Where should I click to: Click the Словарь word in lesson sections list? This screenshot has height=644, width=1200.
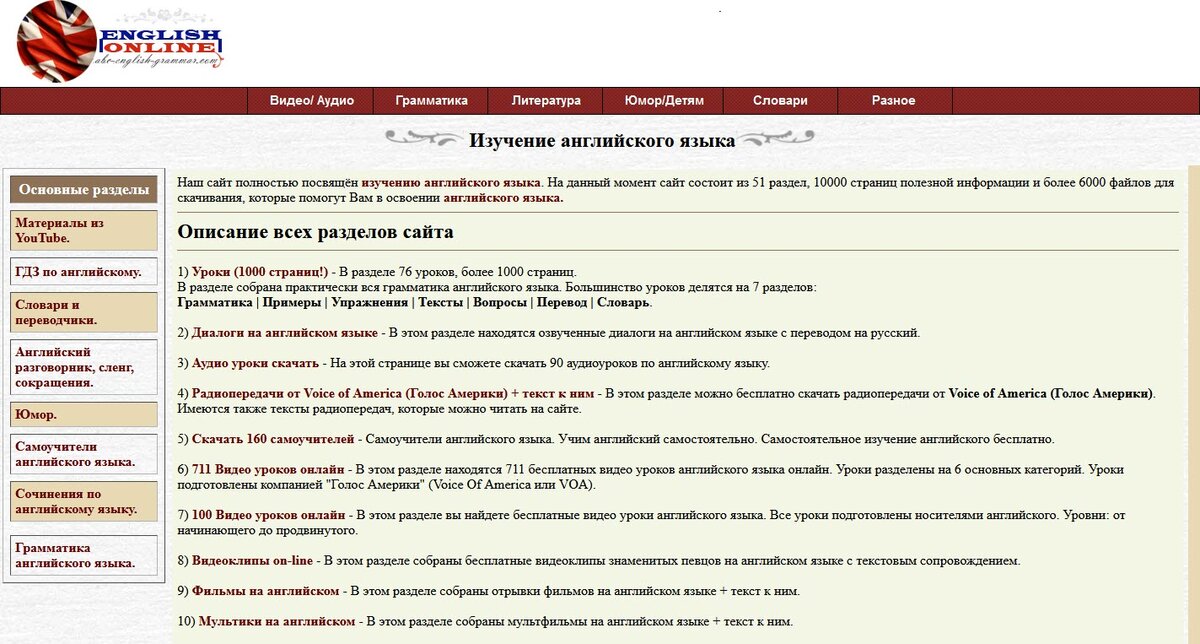pos(624,302)
